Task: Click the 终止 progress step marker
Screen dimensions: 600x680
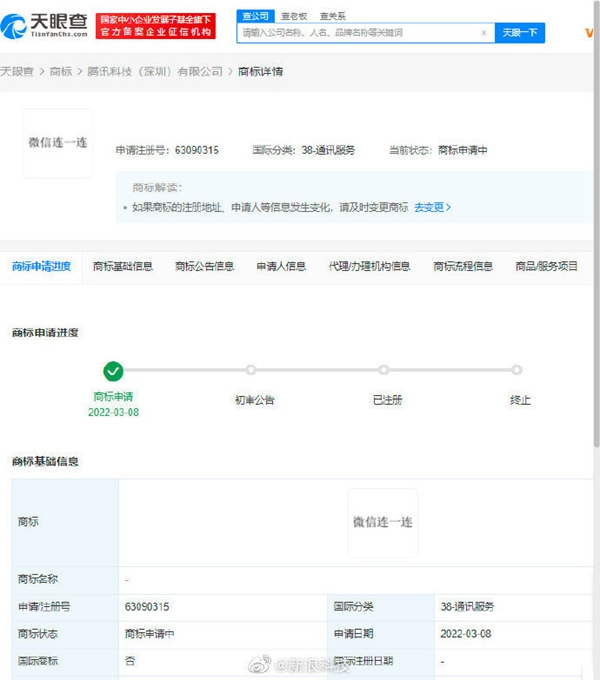Action: coord(516,370)
